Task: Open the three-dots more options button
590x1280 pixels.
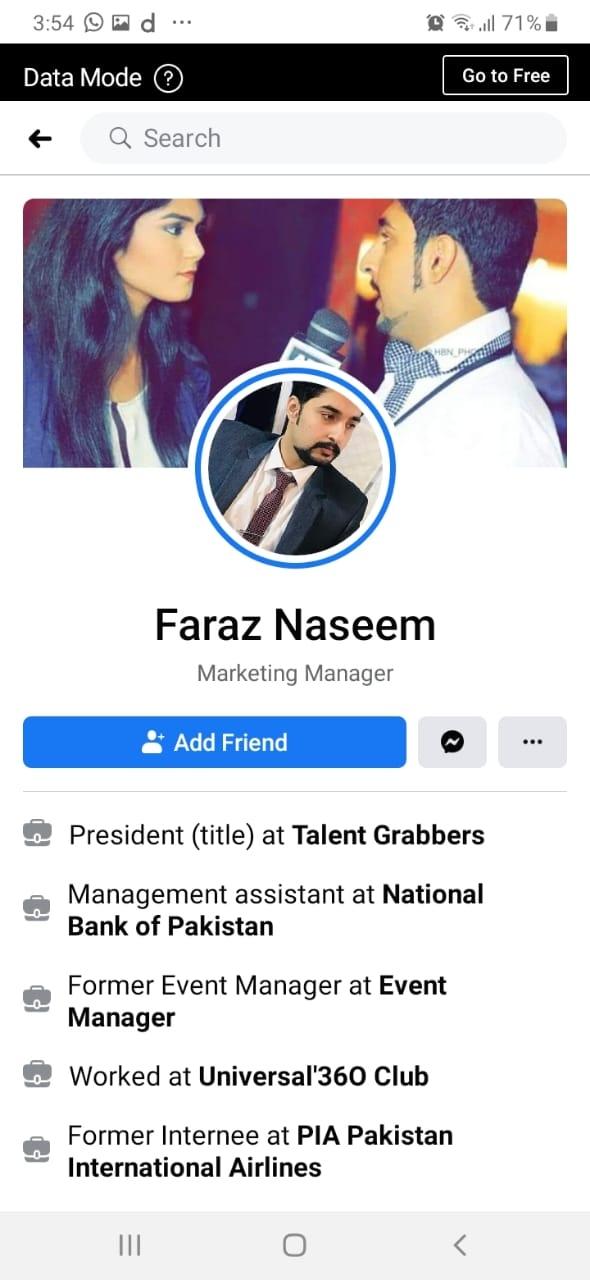Action: point(532,742)
